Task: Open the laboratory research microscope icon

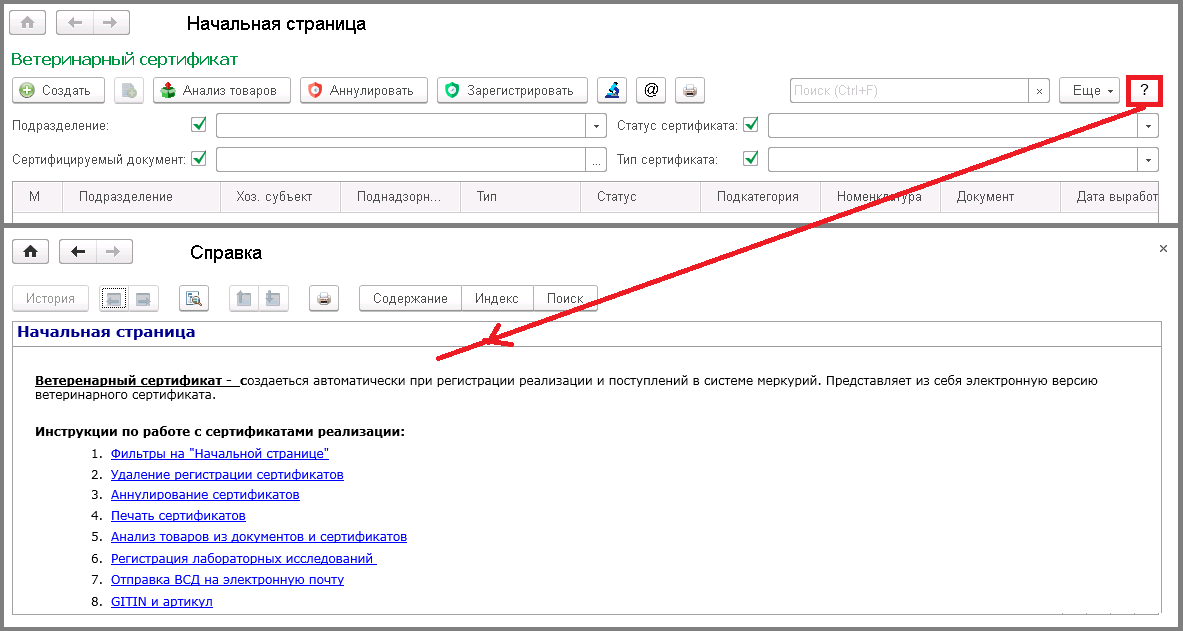Action: [612, 91]
